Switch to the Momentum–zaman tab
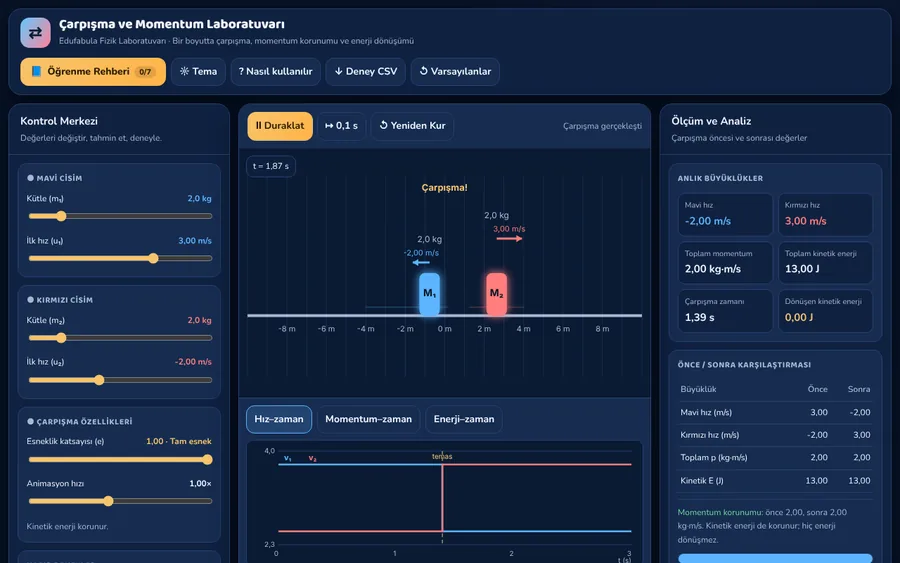900x563 pixels. [x=368, y=419]
